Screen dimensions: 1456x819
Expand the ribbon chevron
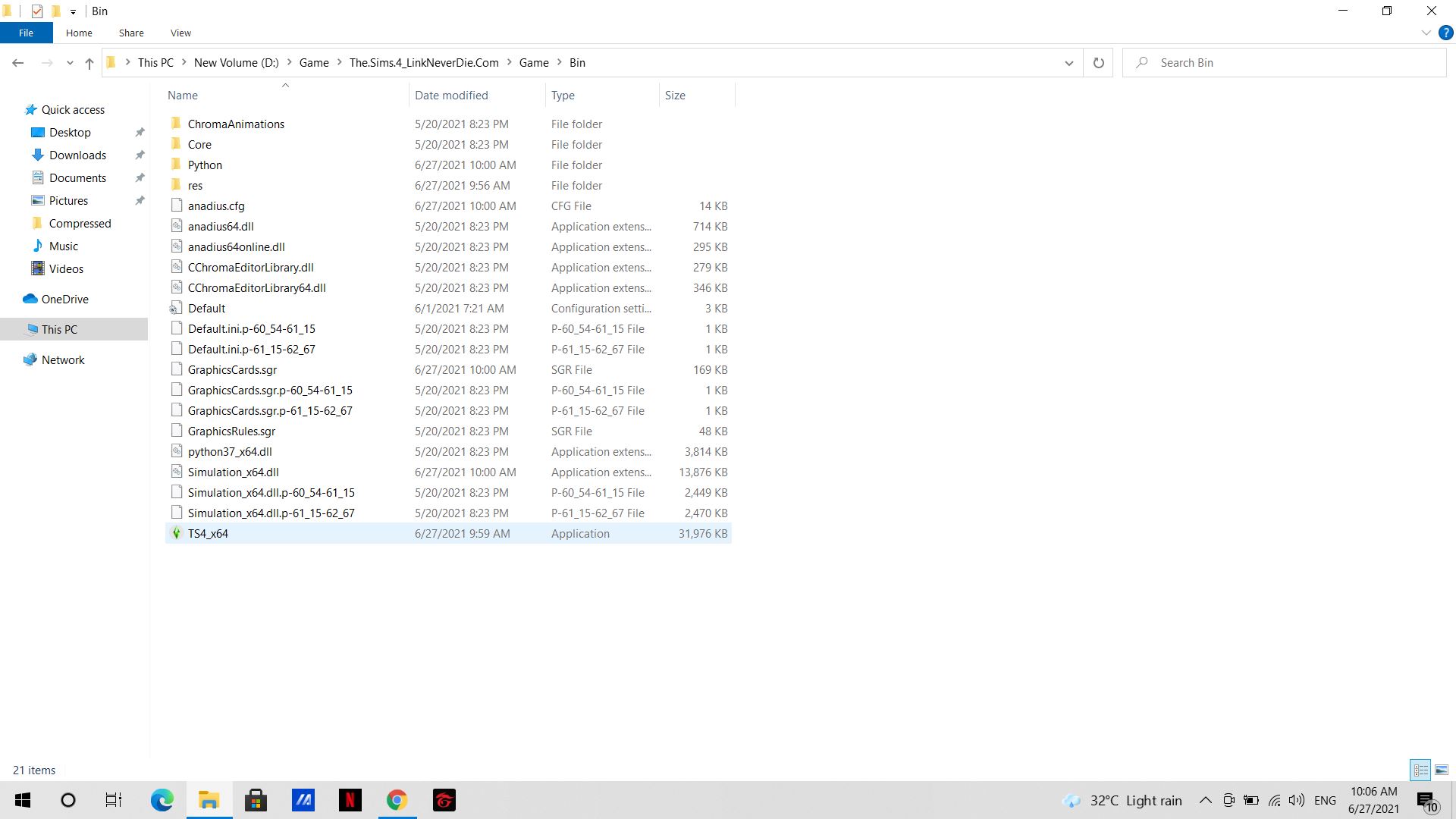click(1426, 33)
